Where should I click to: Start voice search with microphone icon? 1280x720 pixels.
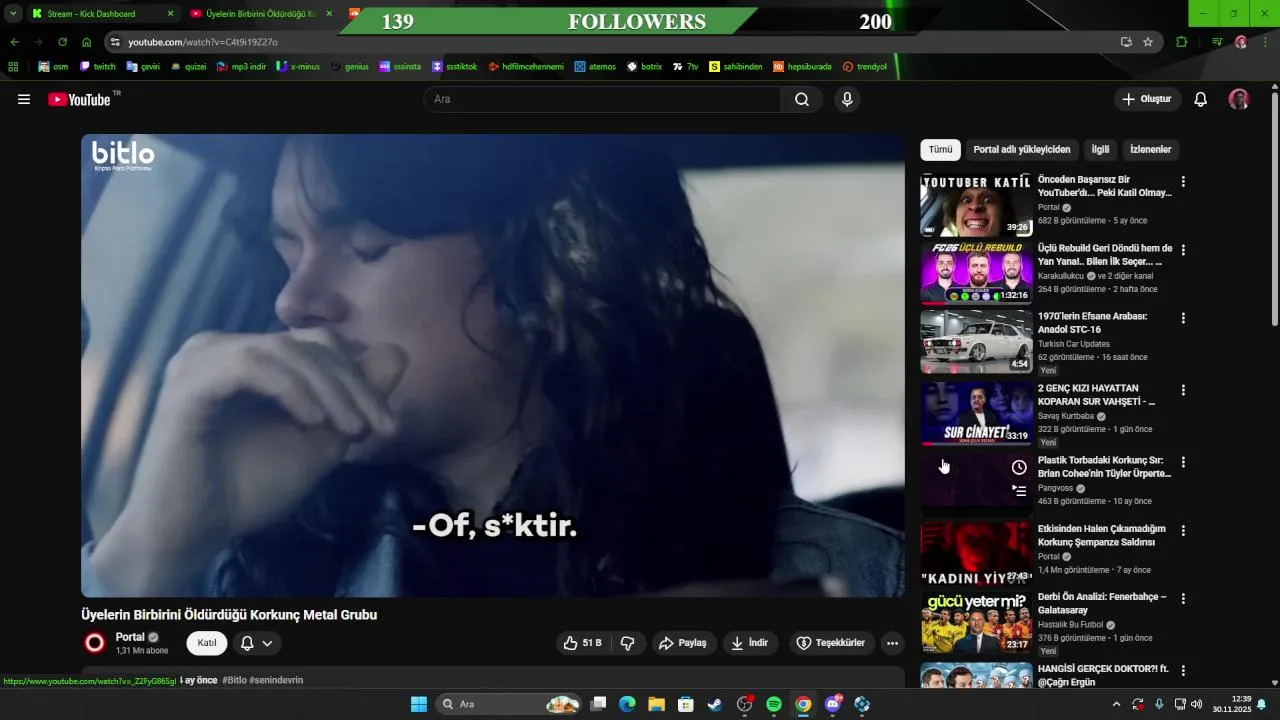(847, 99)
